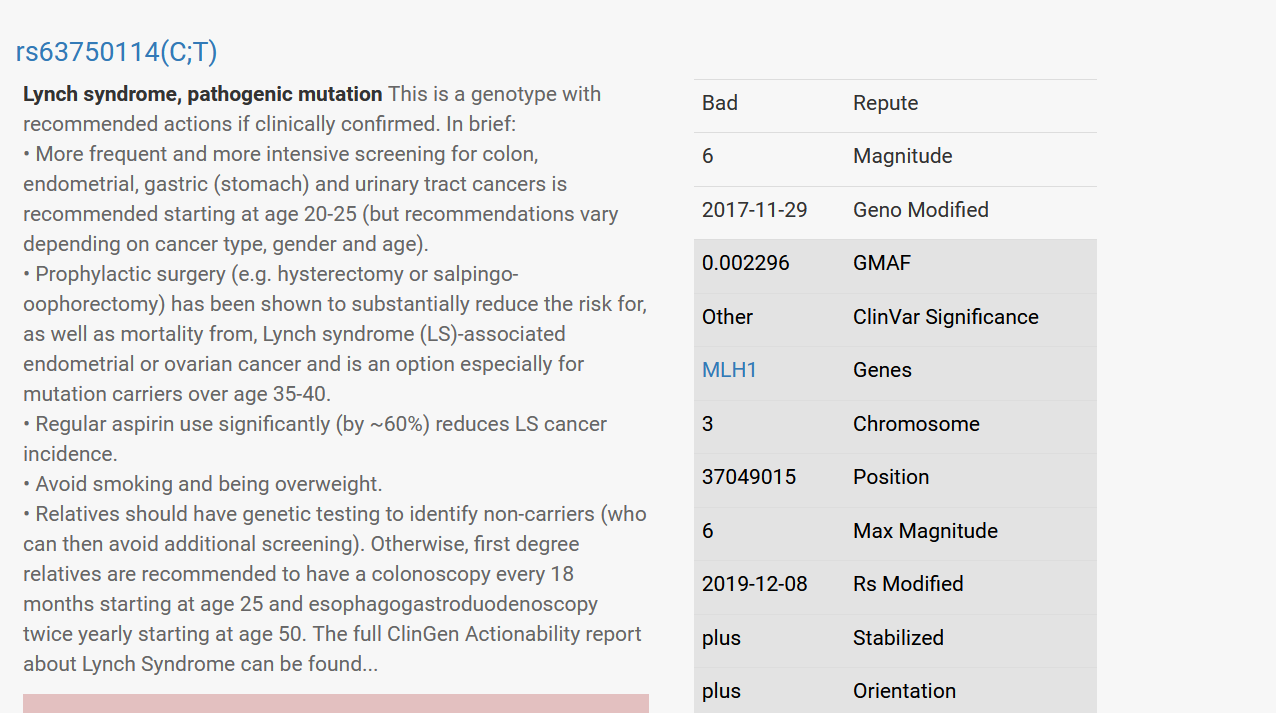Image resolution: width=1276 pixels, height=713 pixels.
Task: Click the Rs Modified date 2019-12-08
Action: [x=755, y=584]
